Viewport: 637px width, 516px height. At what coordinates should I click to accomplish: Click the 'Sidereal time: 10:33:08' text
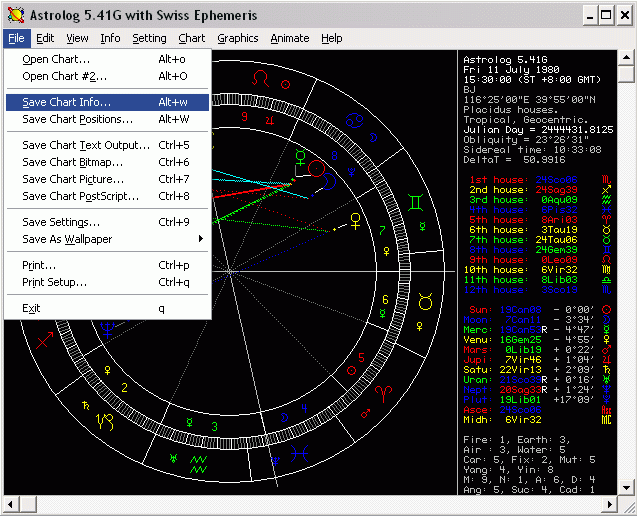pyautogui.click(x=532, y=150)
